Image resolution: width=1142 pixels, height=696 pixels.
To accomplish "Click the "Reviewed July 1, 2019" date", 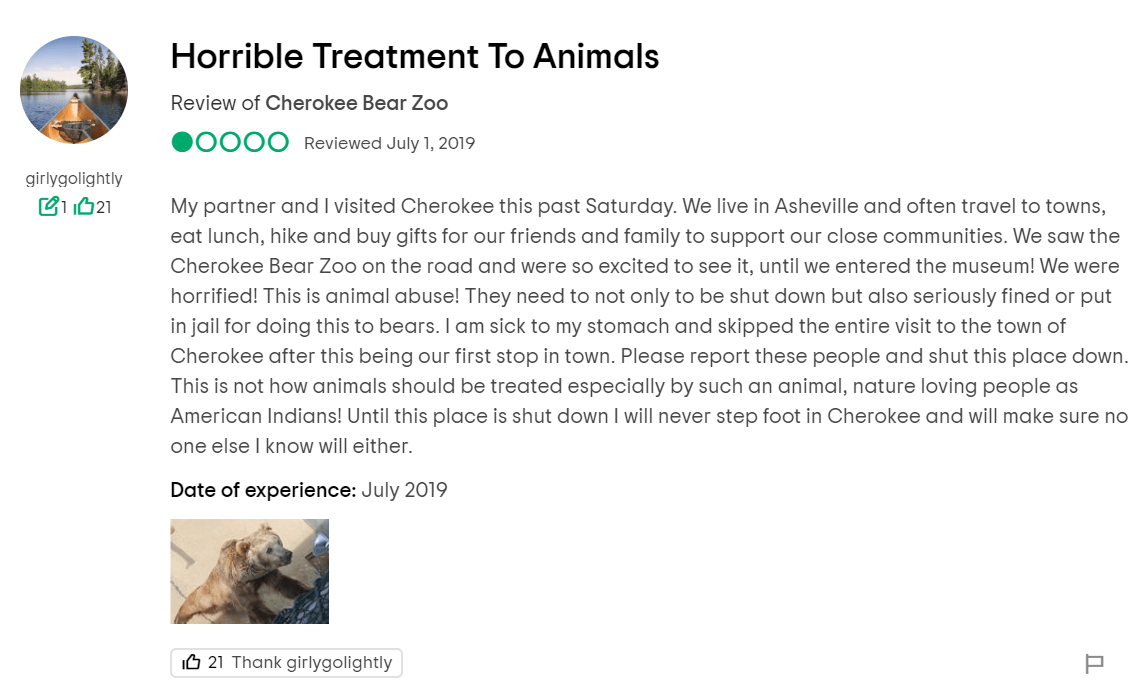I will [389, 143].
